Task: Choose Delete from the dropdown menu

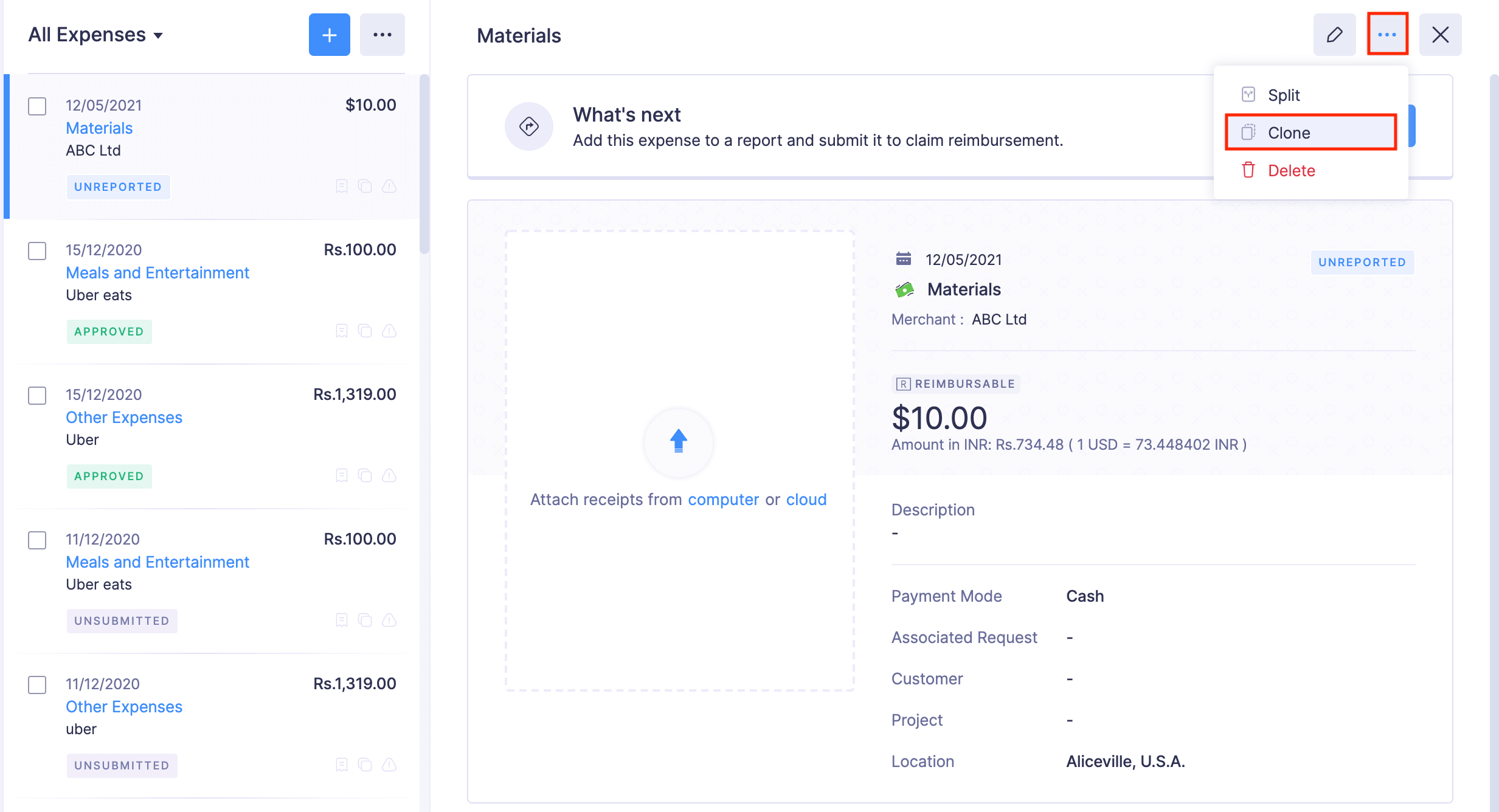Action: (1291, 171)
